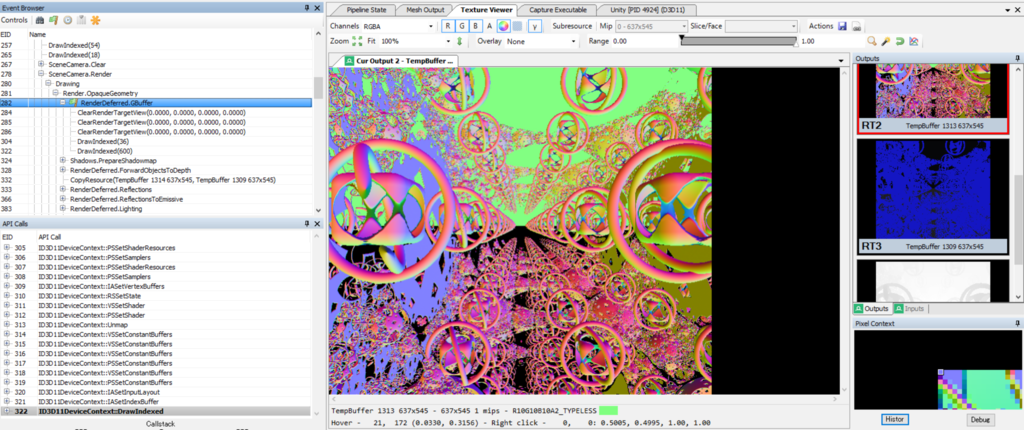Toggle the checkerboard background square button
The width and height of the screenshot is (1024, 430).
tap(517, 26)
